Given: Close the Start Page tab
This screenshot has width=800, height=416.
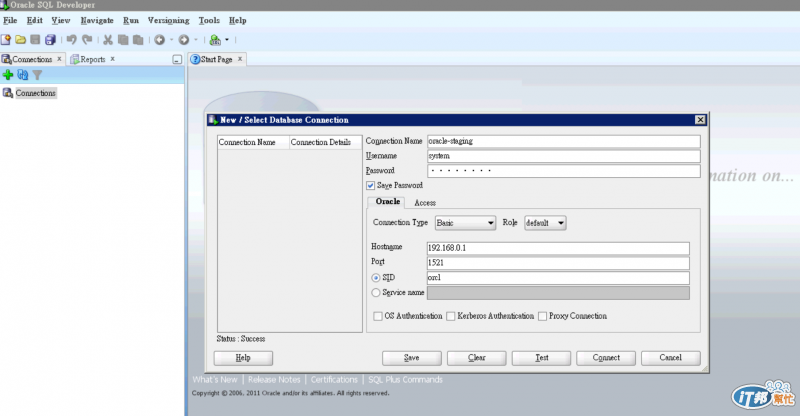Looking at the screenshot, I should click(x=240, y=59).
